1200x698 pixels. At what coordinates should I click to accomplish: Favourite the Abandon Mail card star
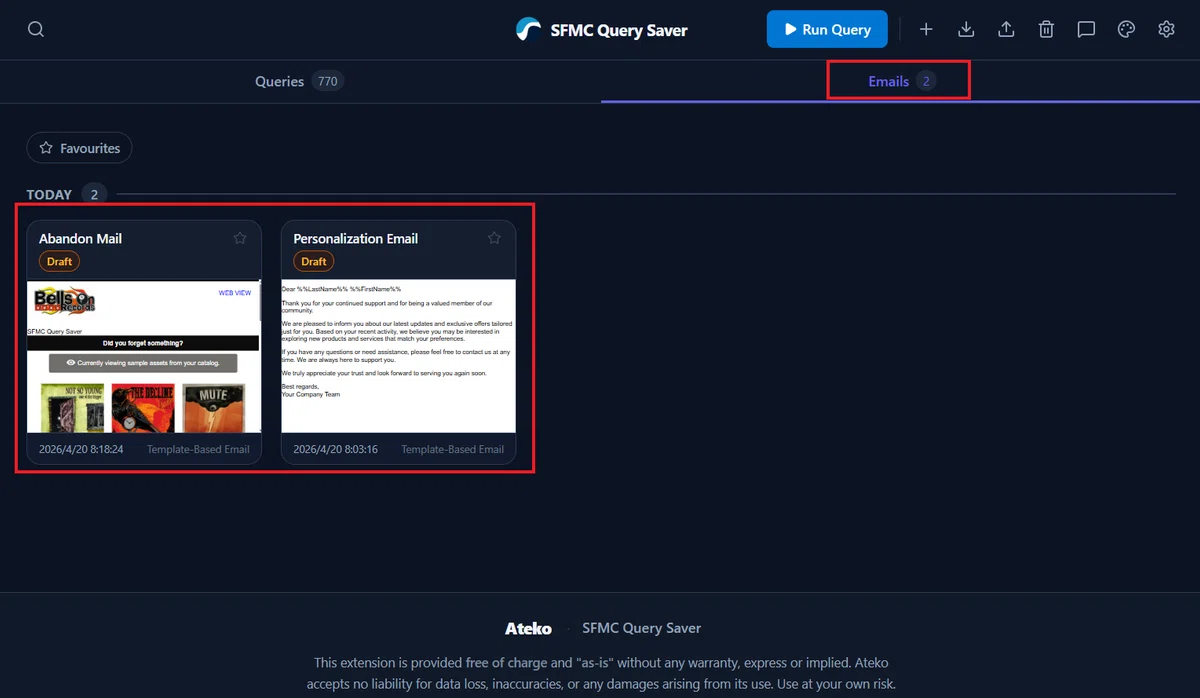click(240, 238)
